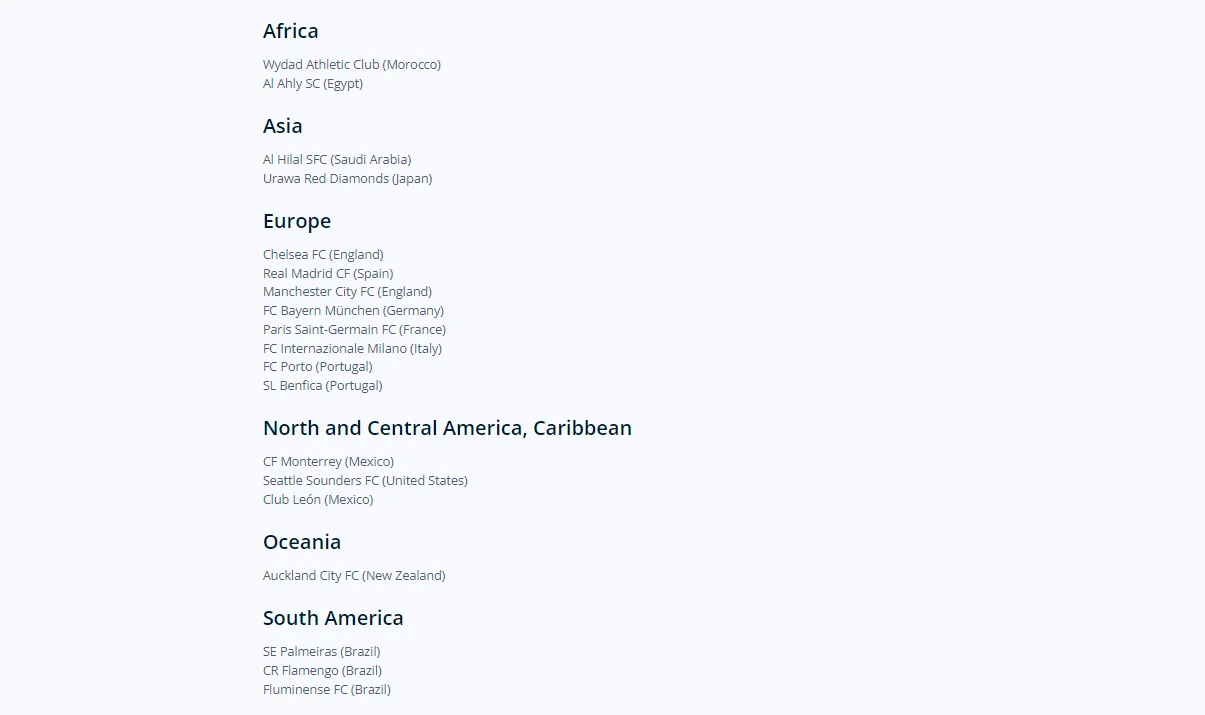Viewport: 1205px width, 715px height.
Task: Select Auckland City FC (New Zealand)
Action: [354, 576]
